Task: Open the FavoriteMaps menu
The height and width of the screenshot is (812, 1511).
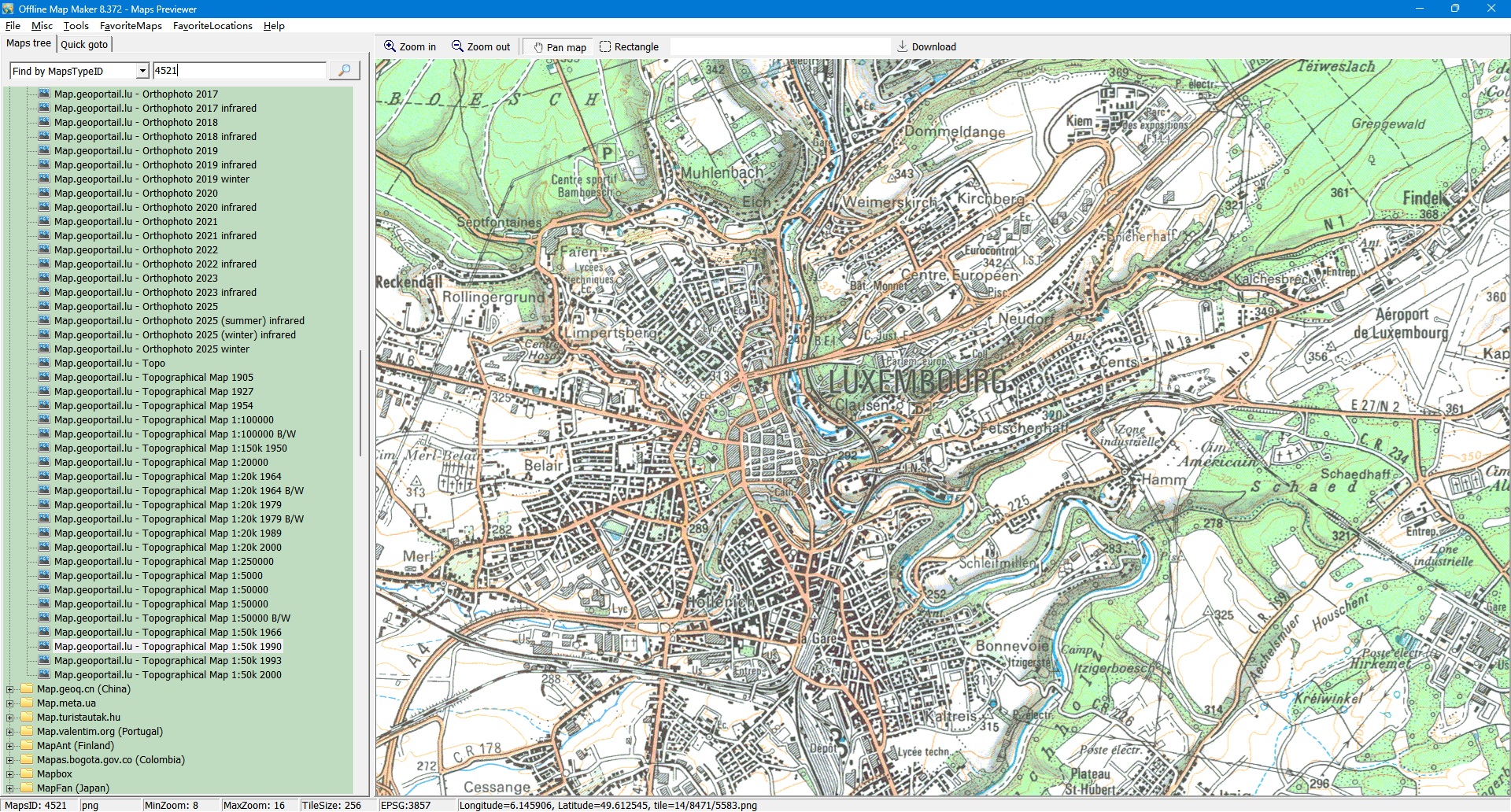Action: [131, 26]
